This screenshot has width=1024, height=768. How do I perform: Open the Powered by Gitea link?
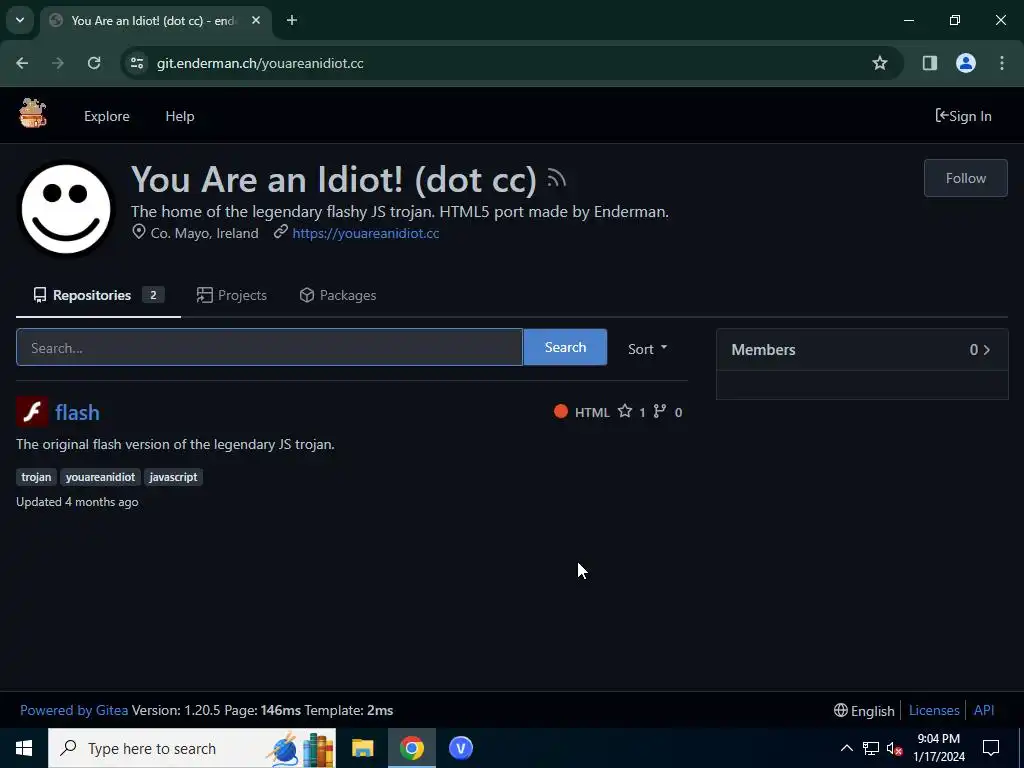(74, 710)
